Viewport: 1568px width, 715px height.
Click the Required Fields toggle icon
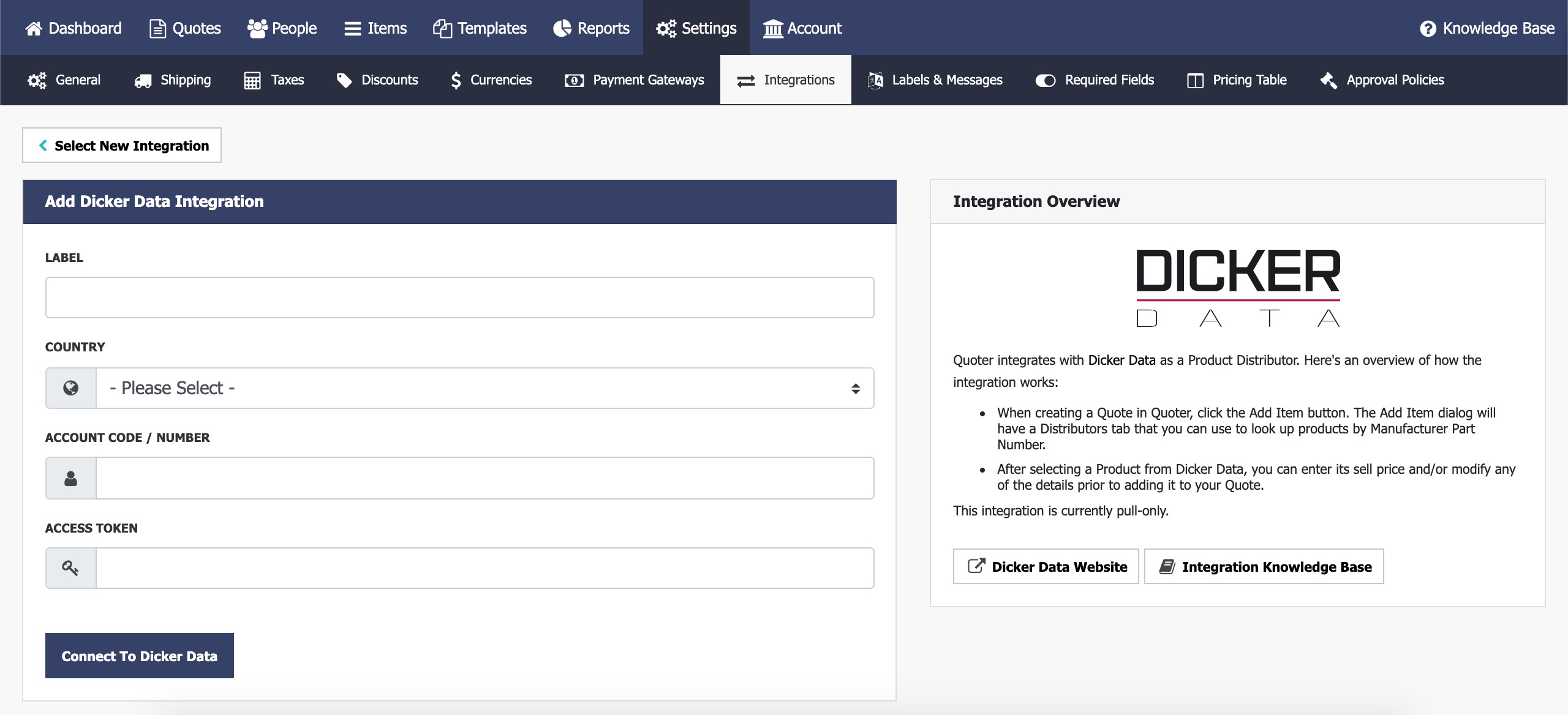(1046, 80)
